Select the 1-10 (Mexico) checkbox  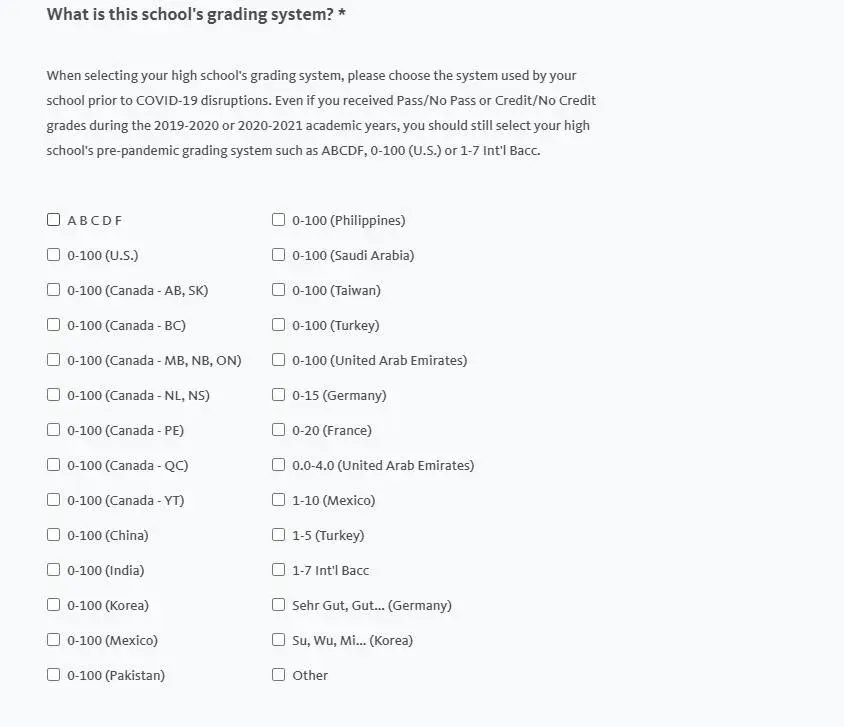coord(279,500)
